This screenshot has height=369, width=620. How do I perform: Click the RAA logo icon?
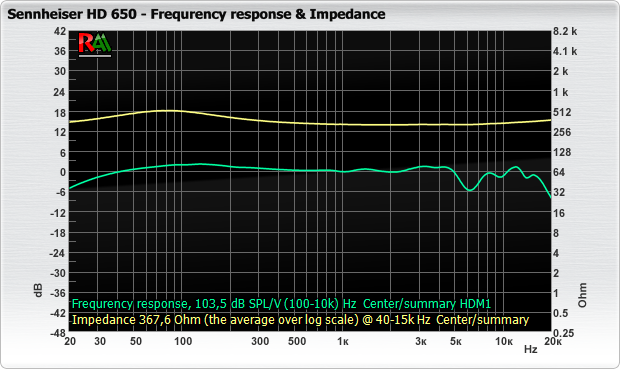(x=95, y=44)
